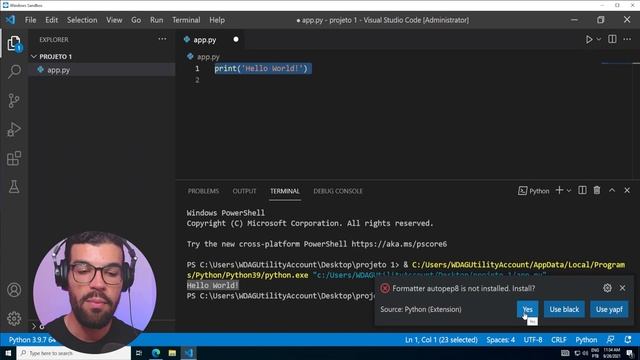Click line number 2 in editor gutter

point(197,80)
